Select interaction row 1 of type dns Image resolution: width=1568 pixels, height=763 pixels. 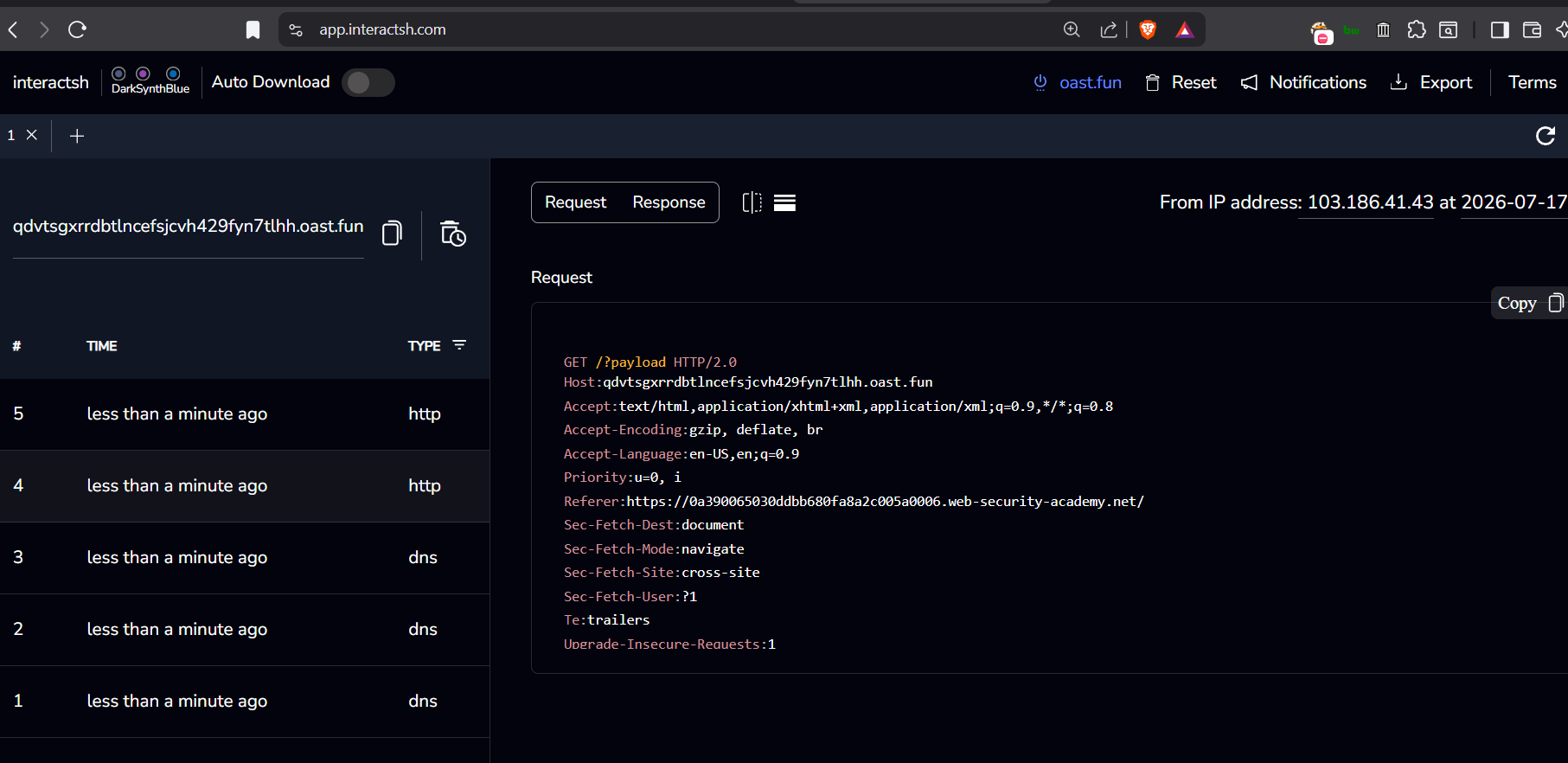pyautogui.click(x=245, y=702)
